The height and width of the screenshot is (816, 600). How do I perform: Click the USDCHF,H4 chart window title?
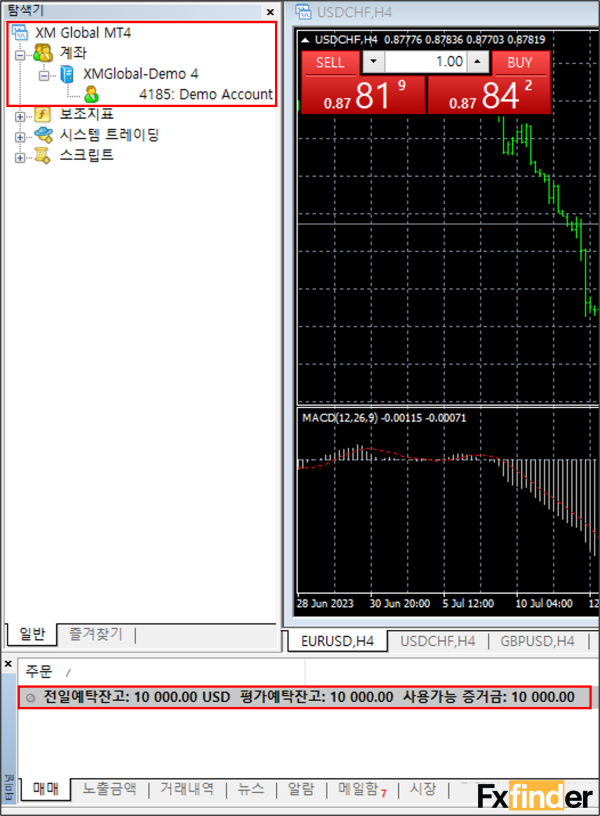(354, 12)
